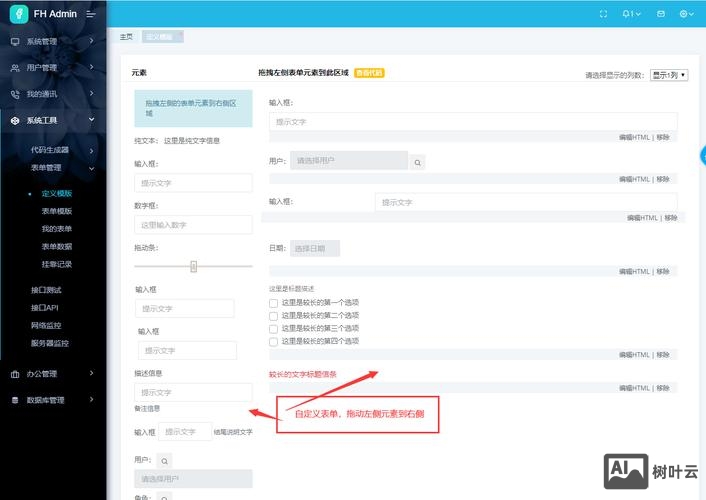The width and height of the screenshot is (706, 500).
Task: Click the 提示文字 field under 描述信息
Action: coord(193,392)
